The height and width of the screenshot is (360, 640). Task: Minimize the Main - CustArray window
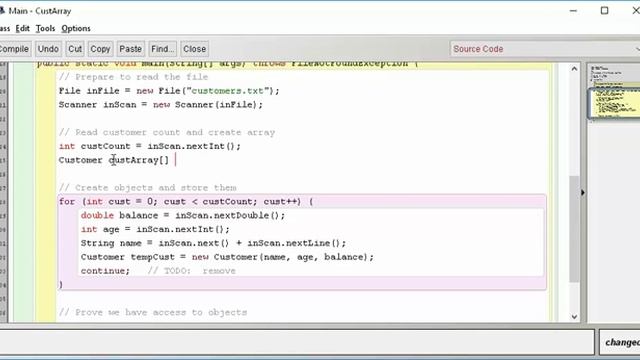pos(573,11)
